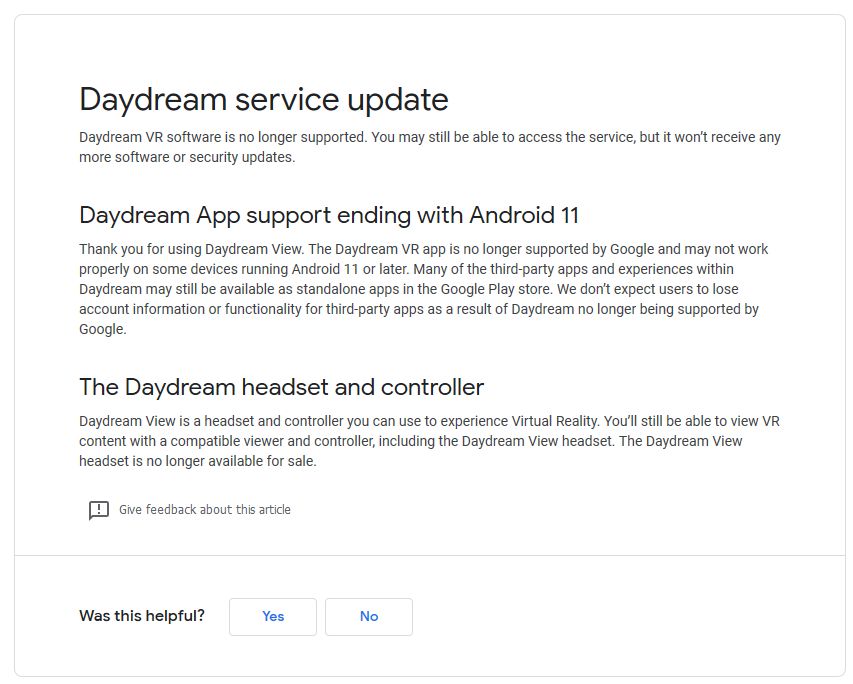Answer Yes to 'Was this helpful?'
Image resolution: width=853 pixels, height=684 pixels.
273,617
